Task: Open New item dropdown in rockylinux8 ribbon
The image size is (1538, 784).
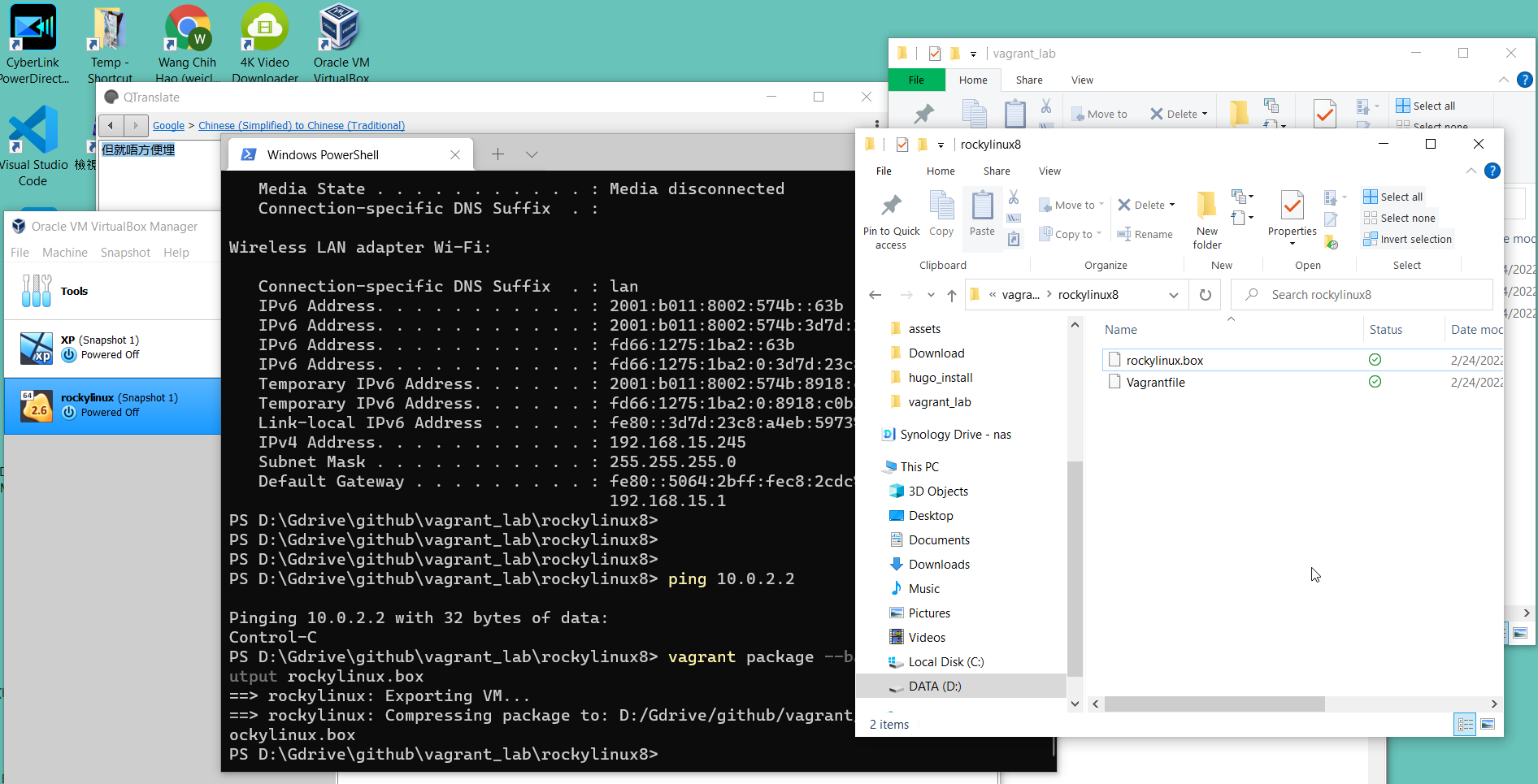Action: (1241, 196)
